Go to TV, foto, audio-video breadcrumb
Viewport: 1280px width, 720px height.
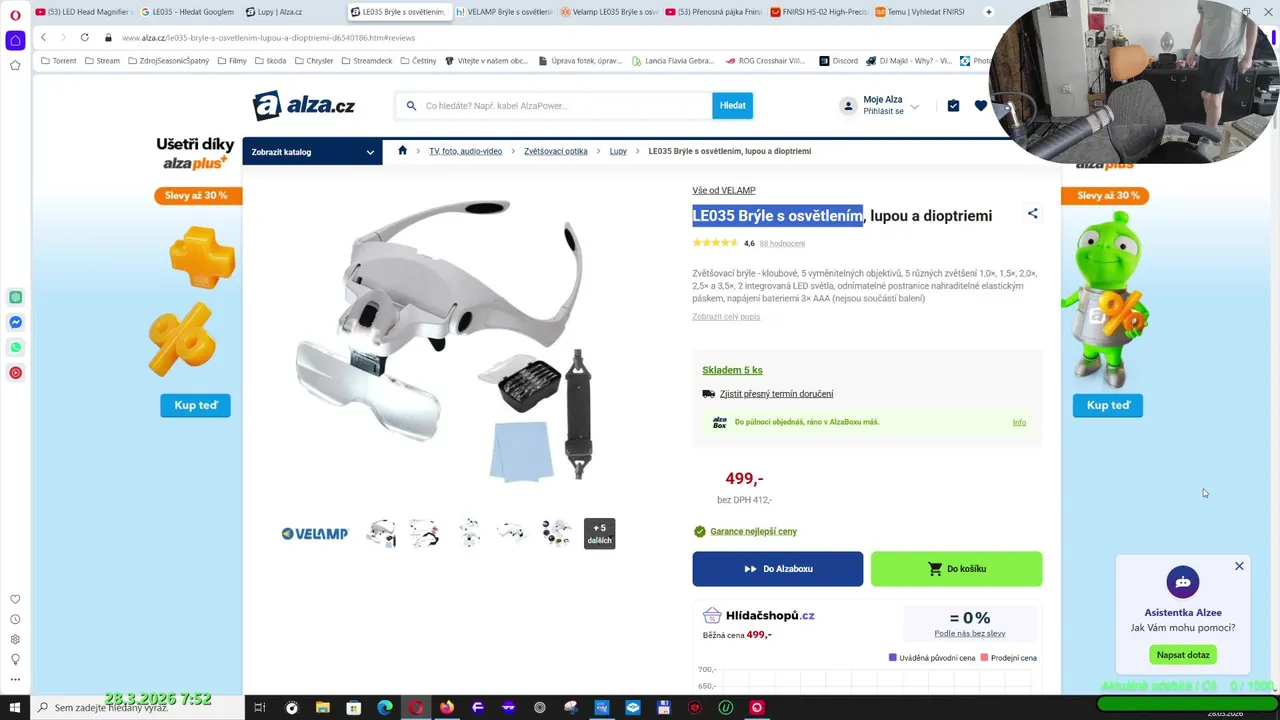pyautogui.click(x=466, y=151)
